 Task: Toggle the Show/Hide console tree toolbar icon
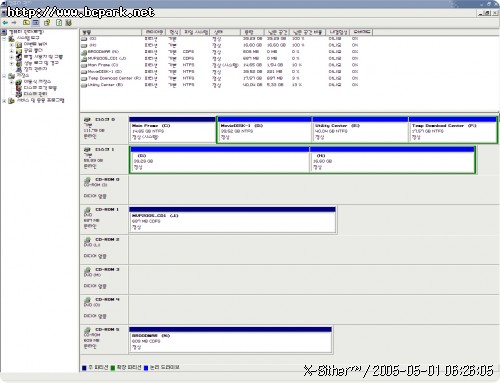[36, 23]
